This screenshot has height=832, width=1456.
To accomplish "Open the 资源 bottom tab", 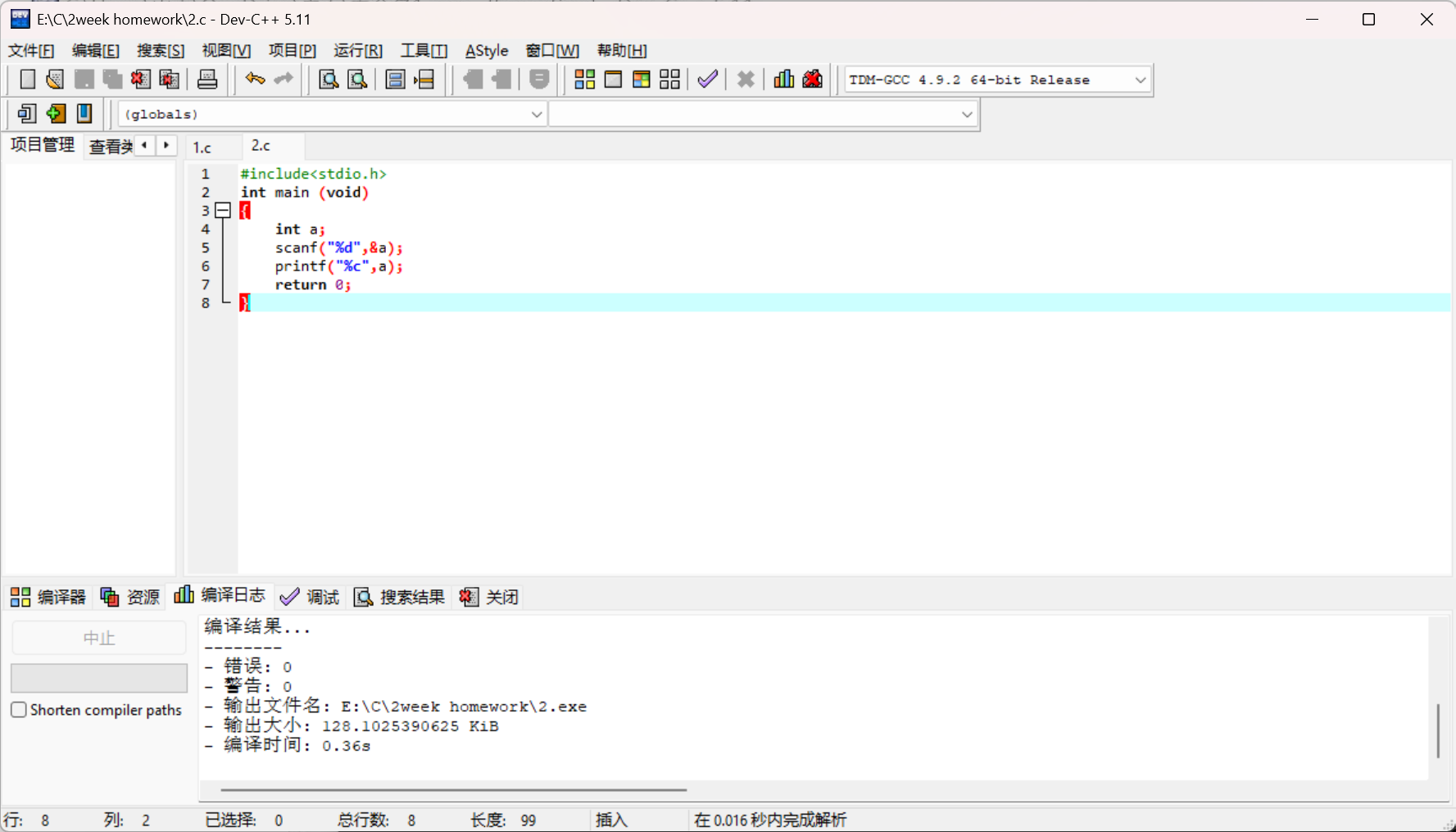I will [130, 597].
